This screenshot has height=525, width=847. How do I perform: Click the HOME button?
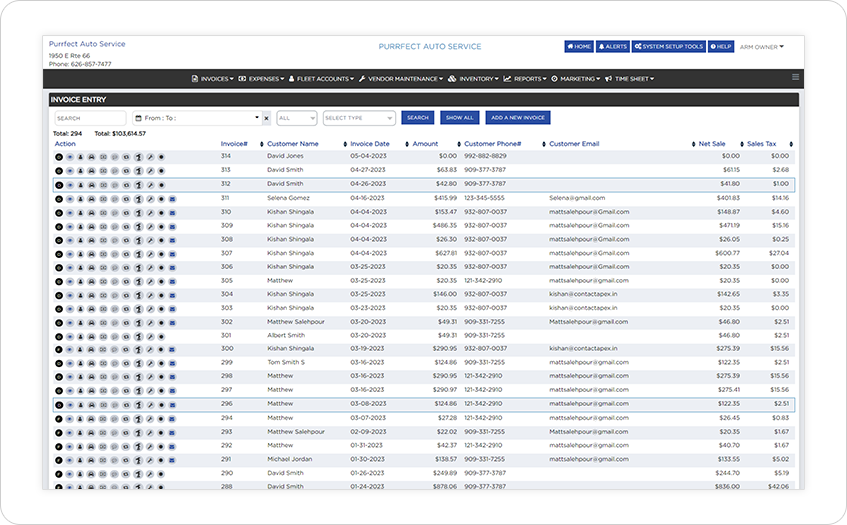[579, 47]
